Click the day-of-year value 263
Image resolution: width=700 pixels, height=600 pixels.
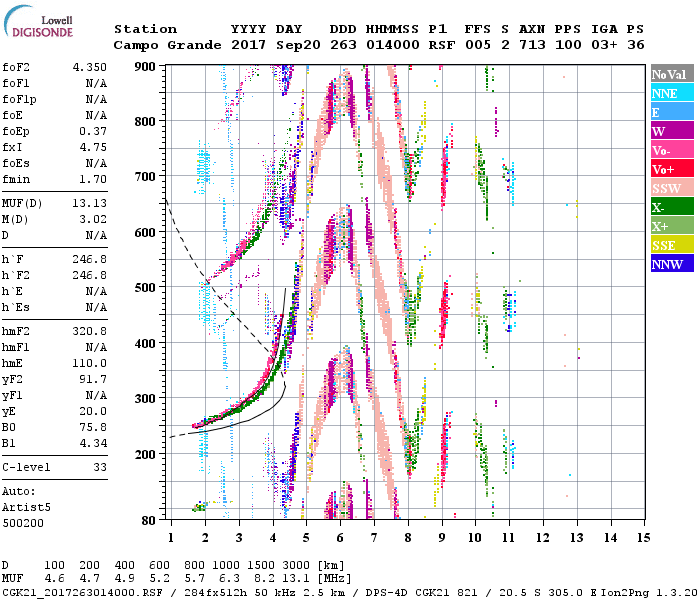coord(343,45)
